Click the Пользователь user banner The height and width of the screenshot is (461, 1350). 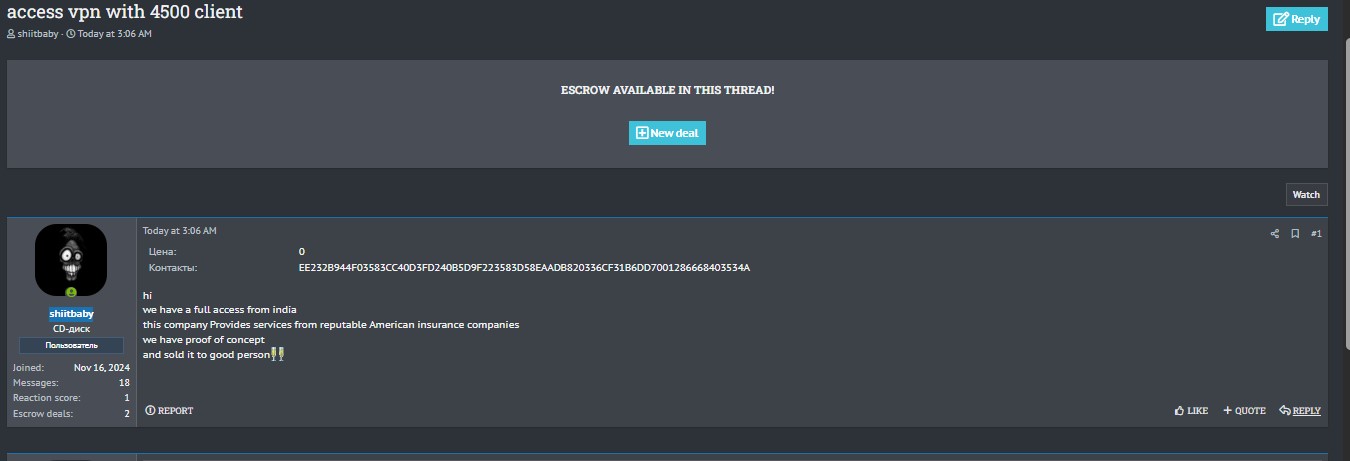click(x=71, y=345)
